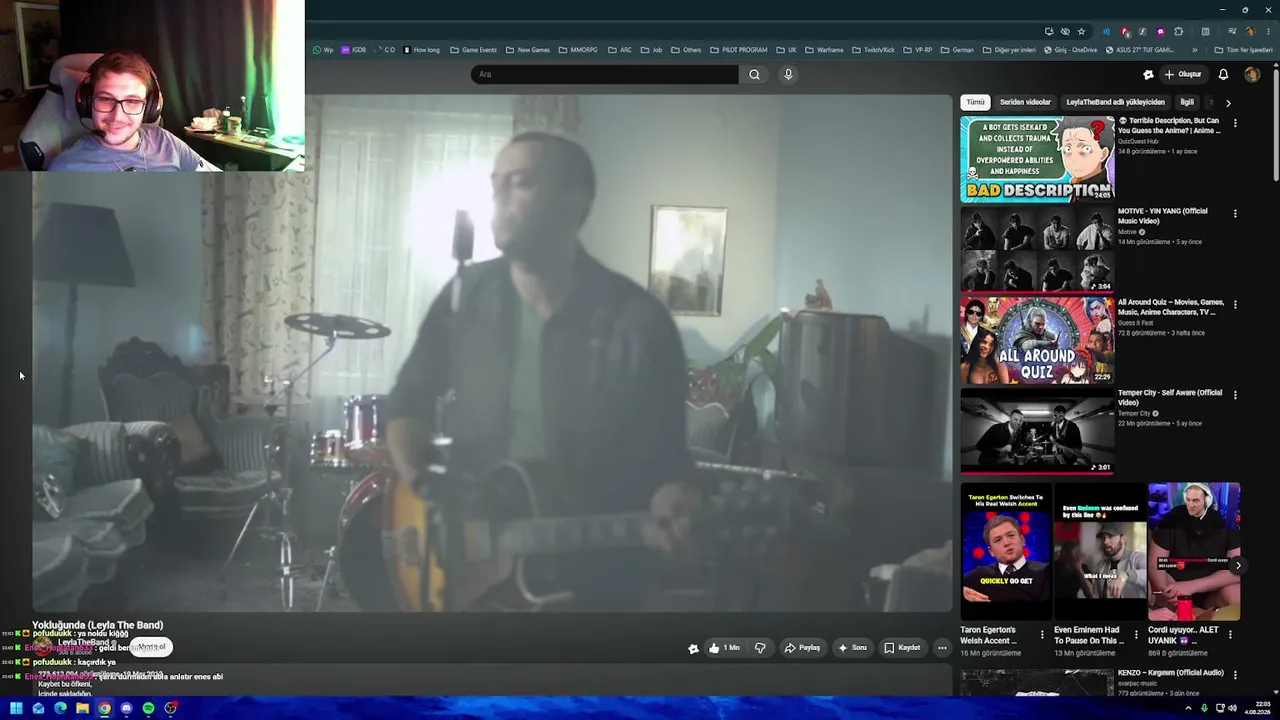Image resolution: width=1280 pixels, height=720 pixels.
Task: Click the 'Sorun' ask button
Action: click(x=853, y=648)
